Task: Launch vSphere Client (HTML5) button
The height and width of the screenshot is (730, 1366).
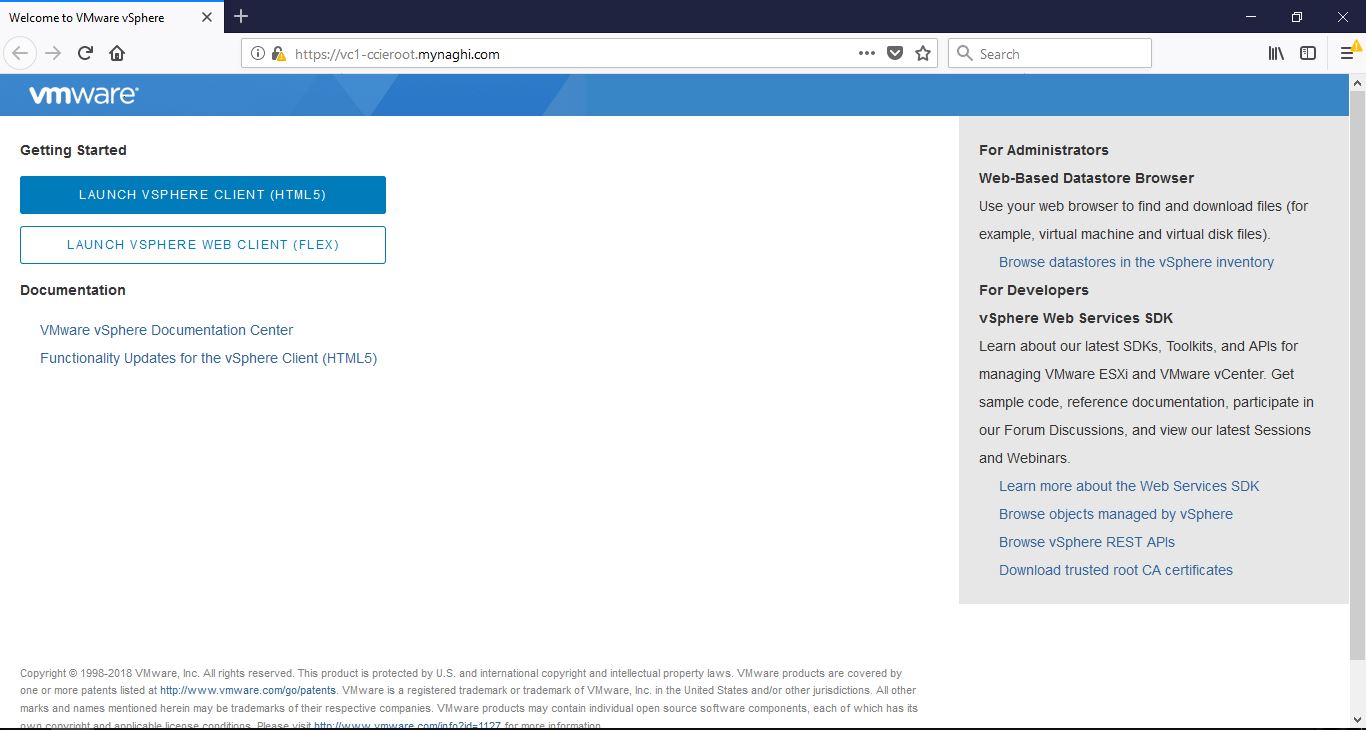Action: 203,195
